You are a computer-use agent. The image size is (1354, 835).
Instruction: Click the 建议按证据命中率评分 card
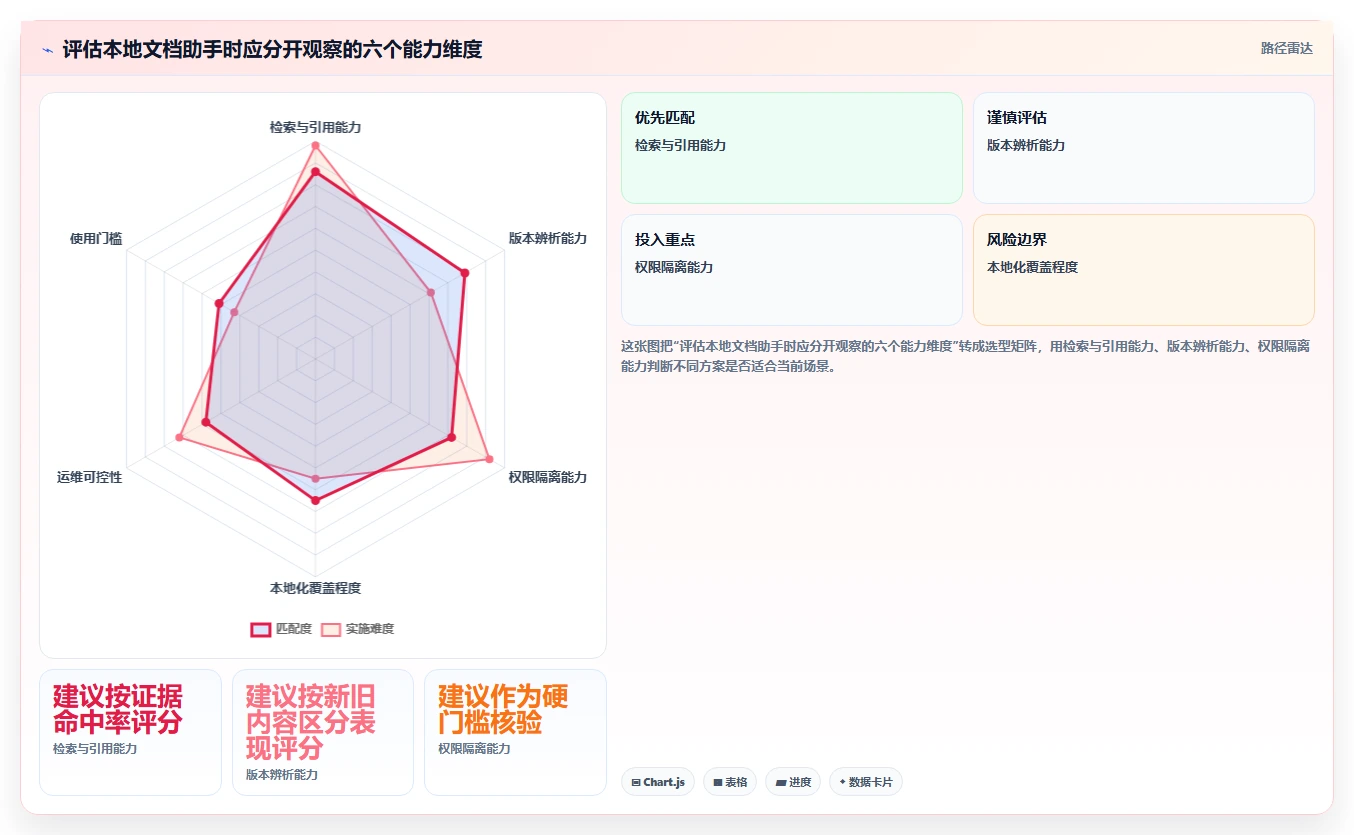point(130,732)
